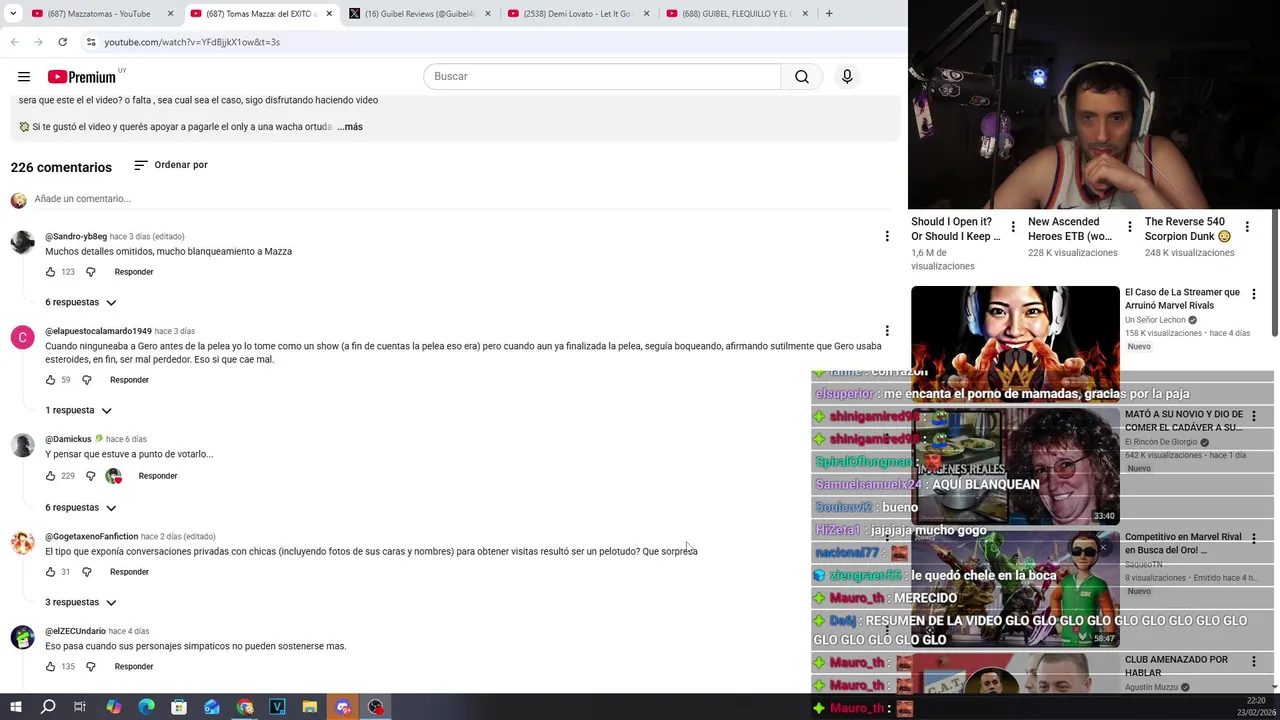Image resolution: width=1280 pixels, height=720 pixels.
Task: Open Microsoft Store from taskbar
Action: point(179,707)
